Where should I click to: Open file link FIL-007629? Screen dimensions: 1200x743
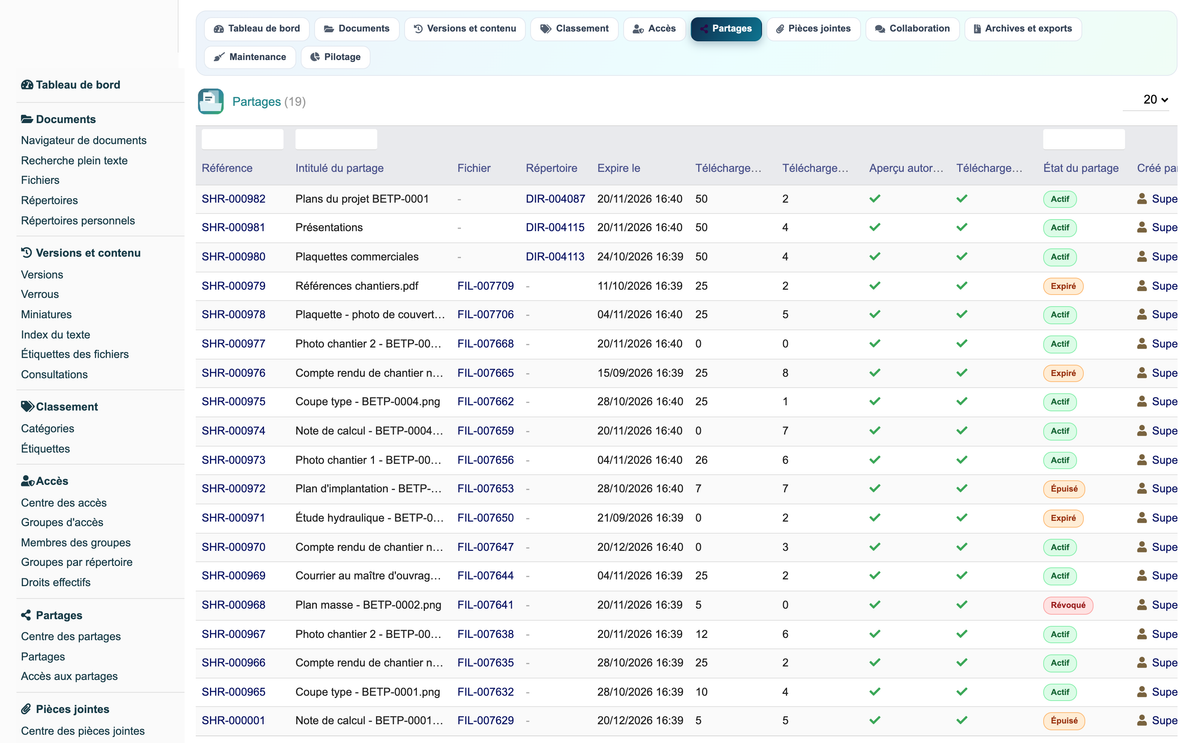coord(486,721)
